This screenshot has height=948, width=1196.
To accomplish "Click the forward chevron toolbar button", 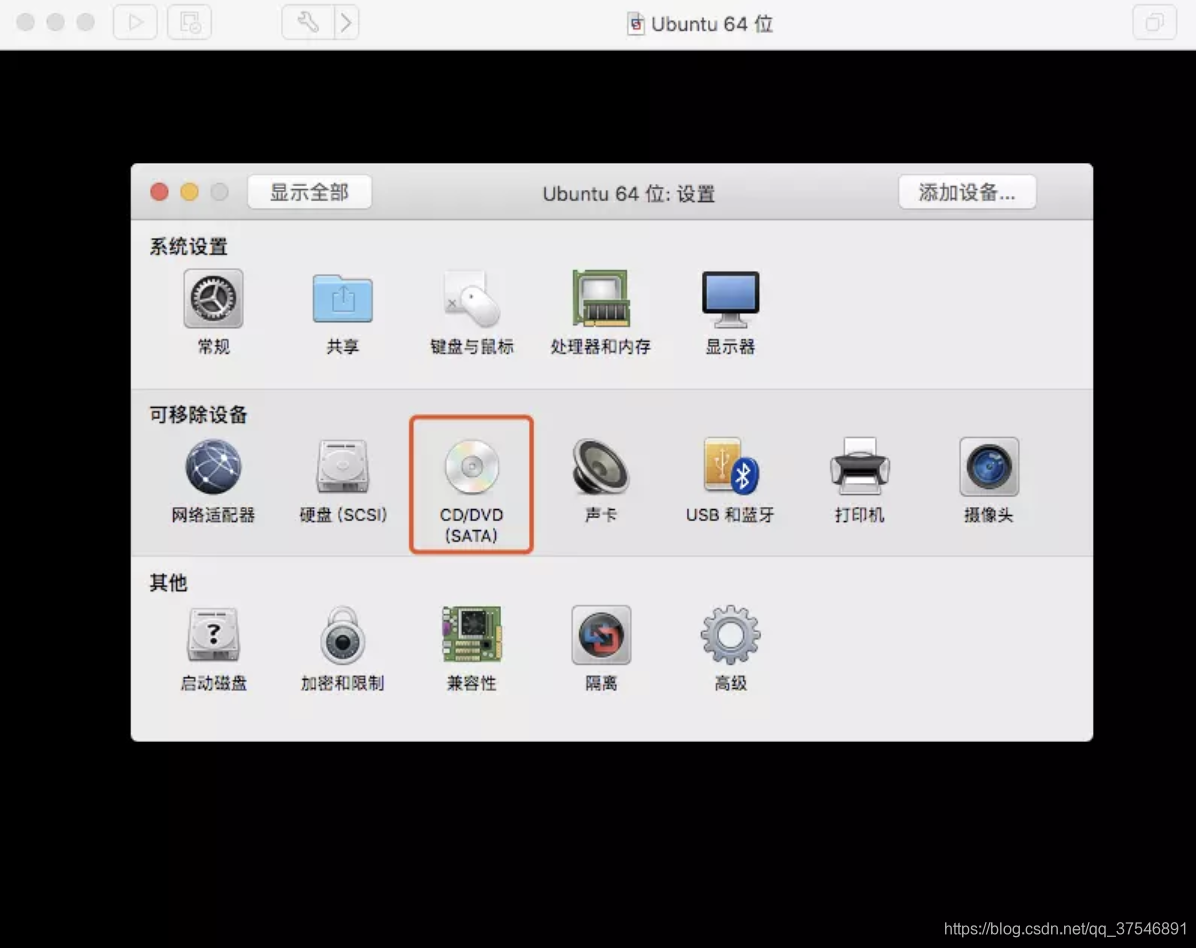I will 346,22.
